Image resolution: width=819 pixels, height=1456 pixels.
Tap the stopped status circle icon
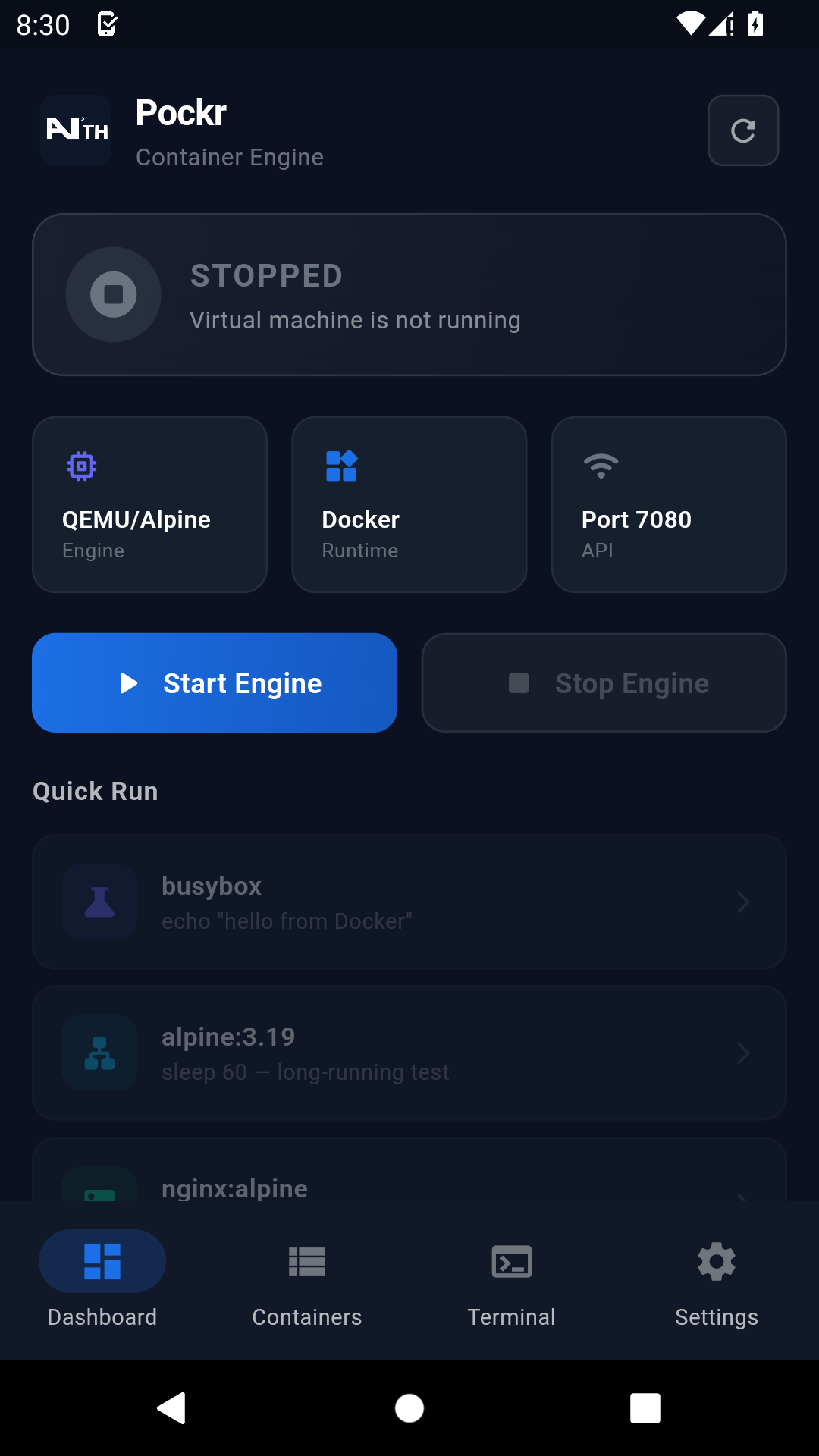point(114,294)
